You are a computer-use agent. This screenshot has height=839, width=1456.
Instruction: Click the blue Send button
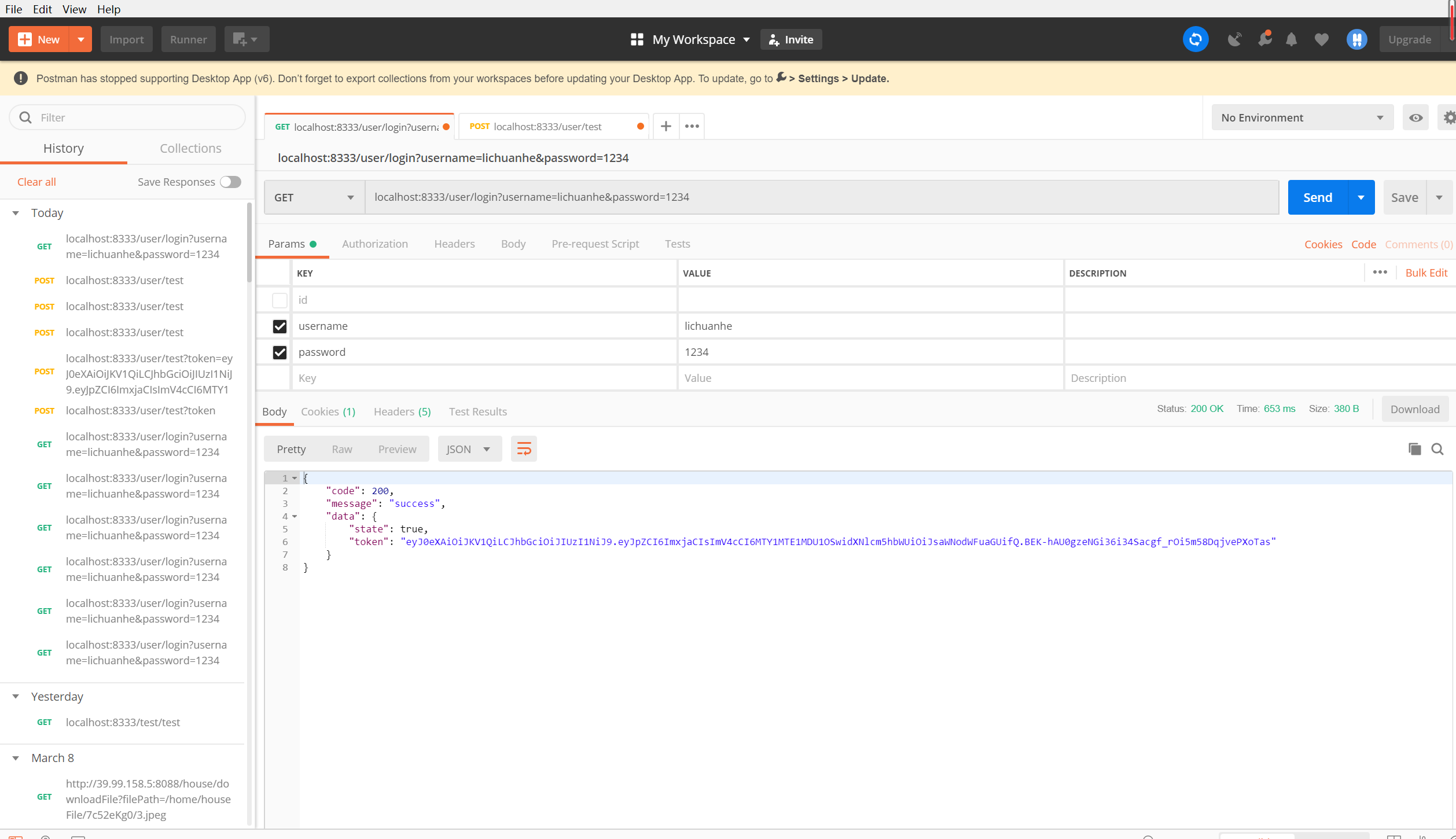[1318, 197]
